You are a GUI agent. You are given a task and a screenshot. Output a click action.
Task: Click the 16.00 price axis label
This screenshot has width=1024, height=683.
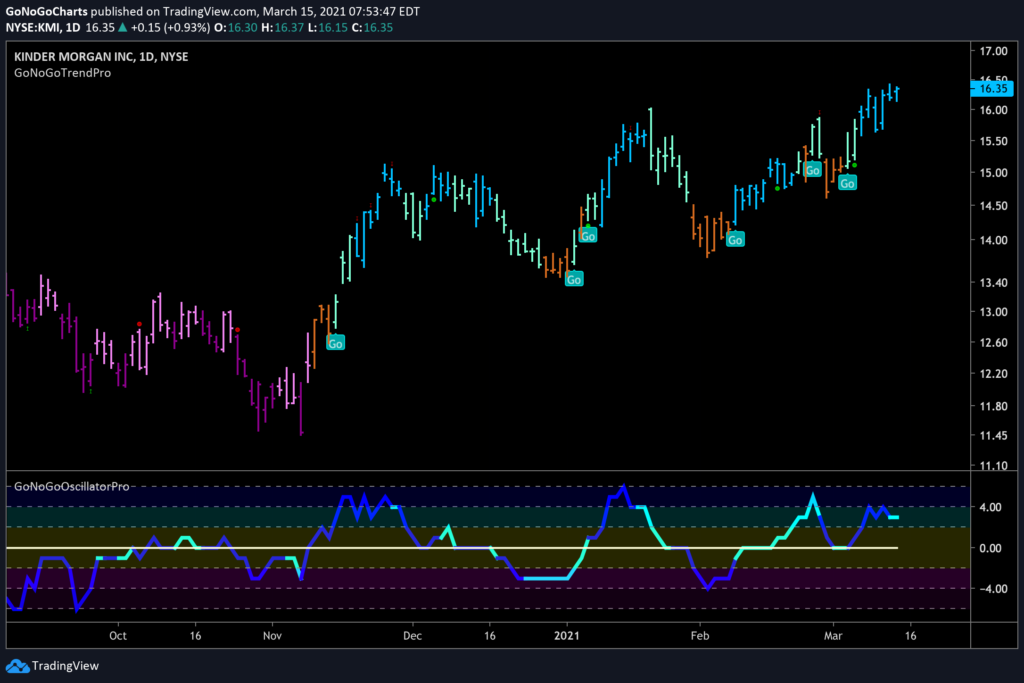point(993,110)
